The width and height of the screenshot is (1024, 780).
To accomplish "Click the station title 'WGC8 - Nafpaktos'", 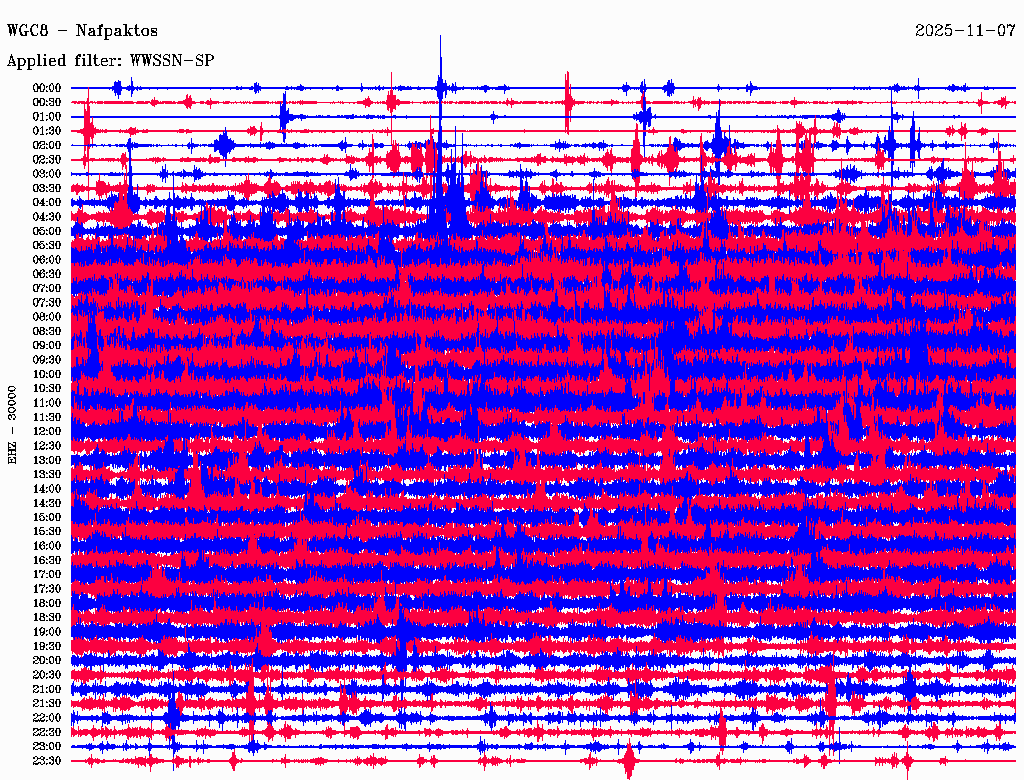I will coord(82,31).
